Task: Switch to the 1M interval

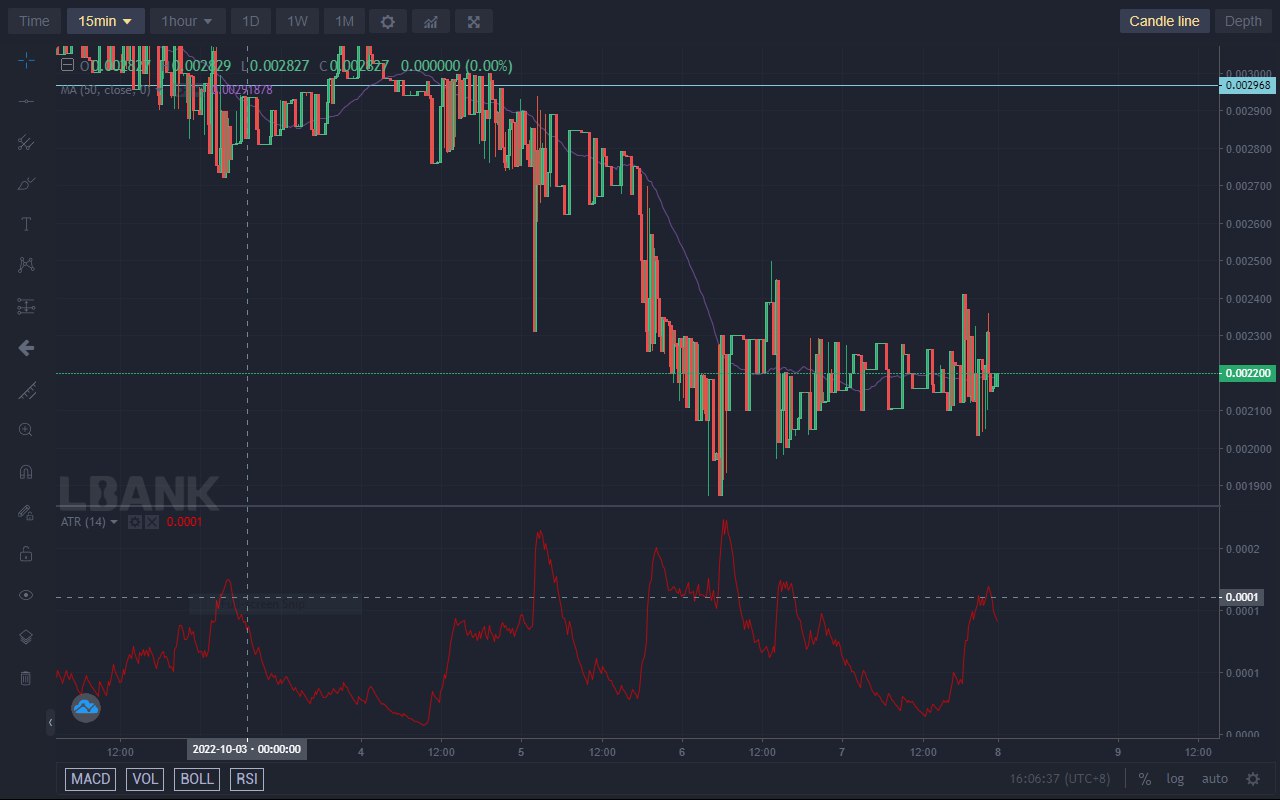Action: tap(344, 21)
